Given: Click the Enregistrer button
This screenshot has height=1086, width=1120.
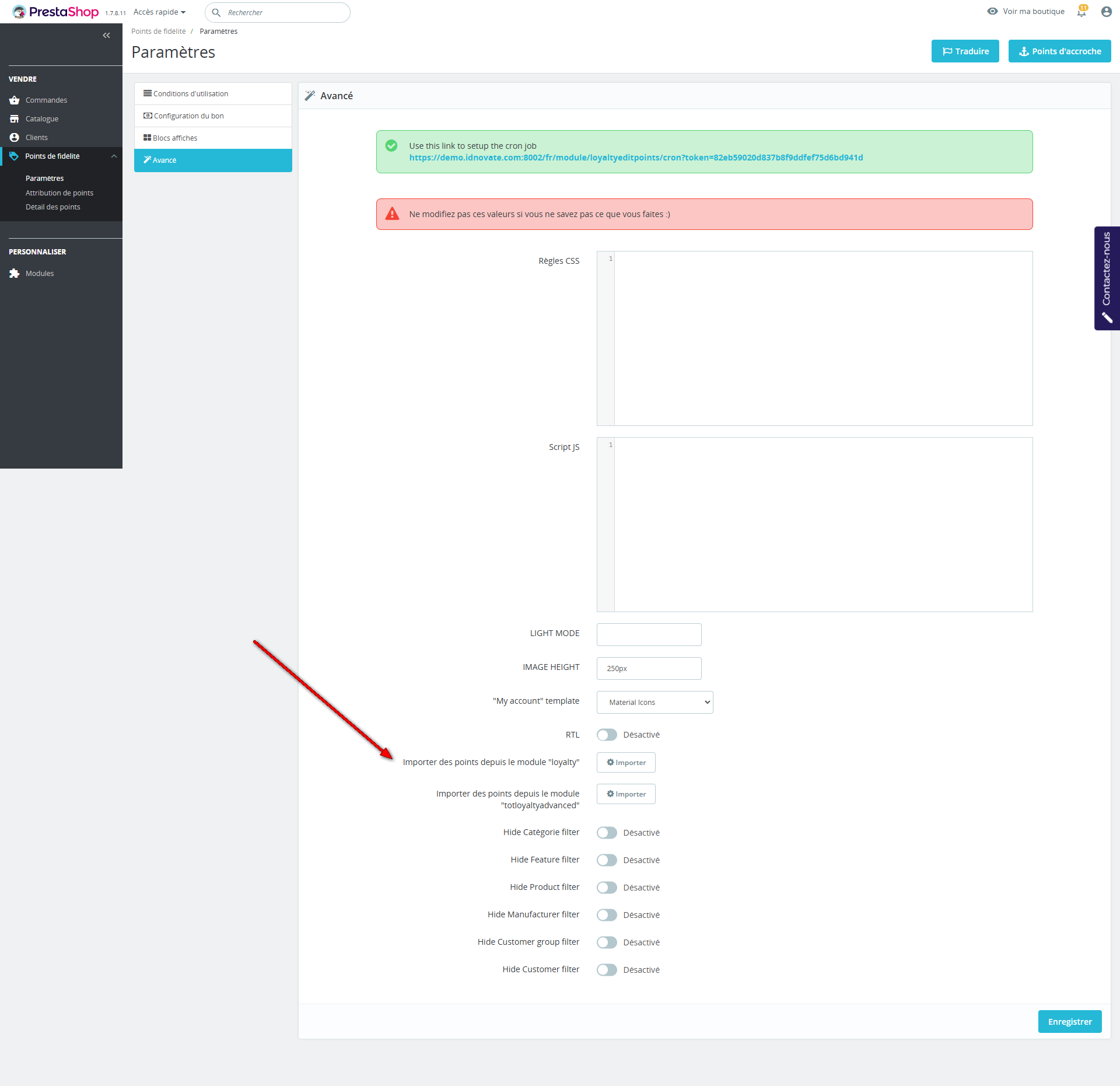Looking at the screenshot, I should click(1069, 1022).
